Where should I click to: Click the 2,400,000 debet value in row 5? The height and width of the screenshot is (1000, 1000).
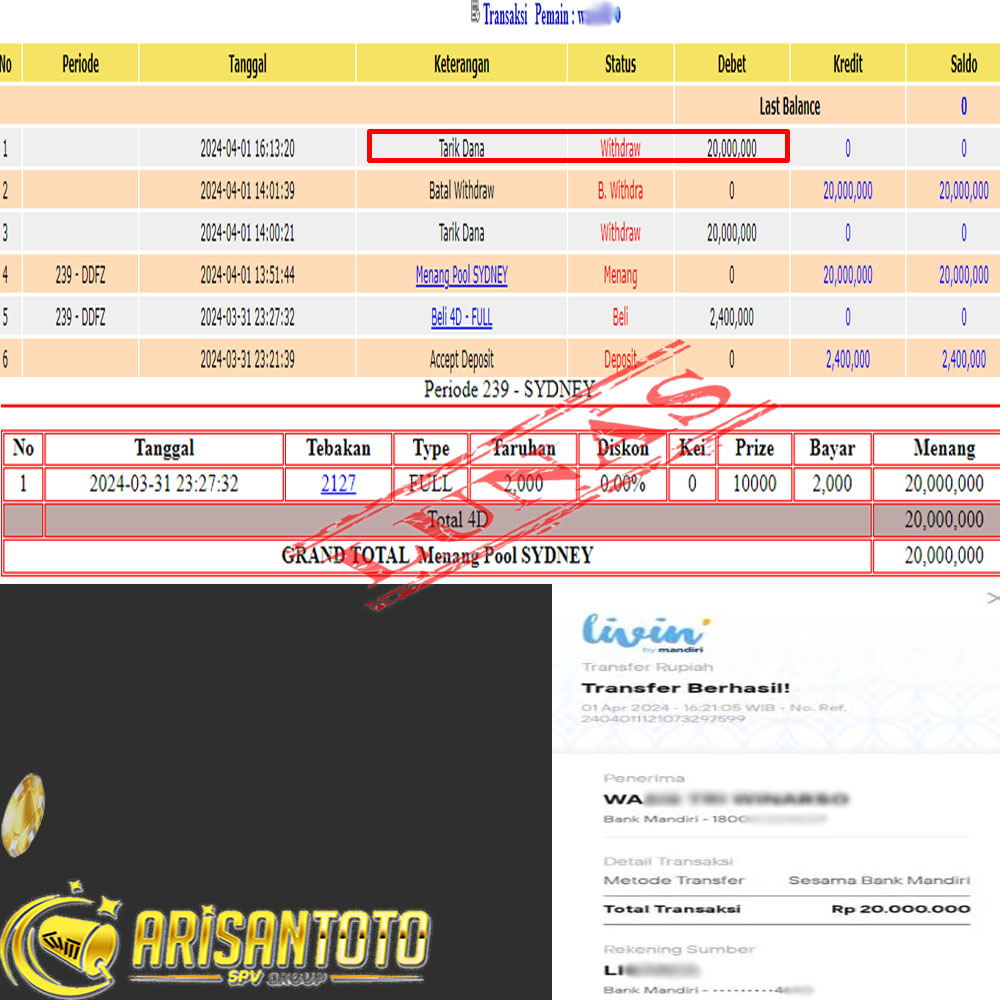[x=732, y=317]
